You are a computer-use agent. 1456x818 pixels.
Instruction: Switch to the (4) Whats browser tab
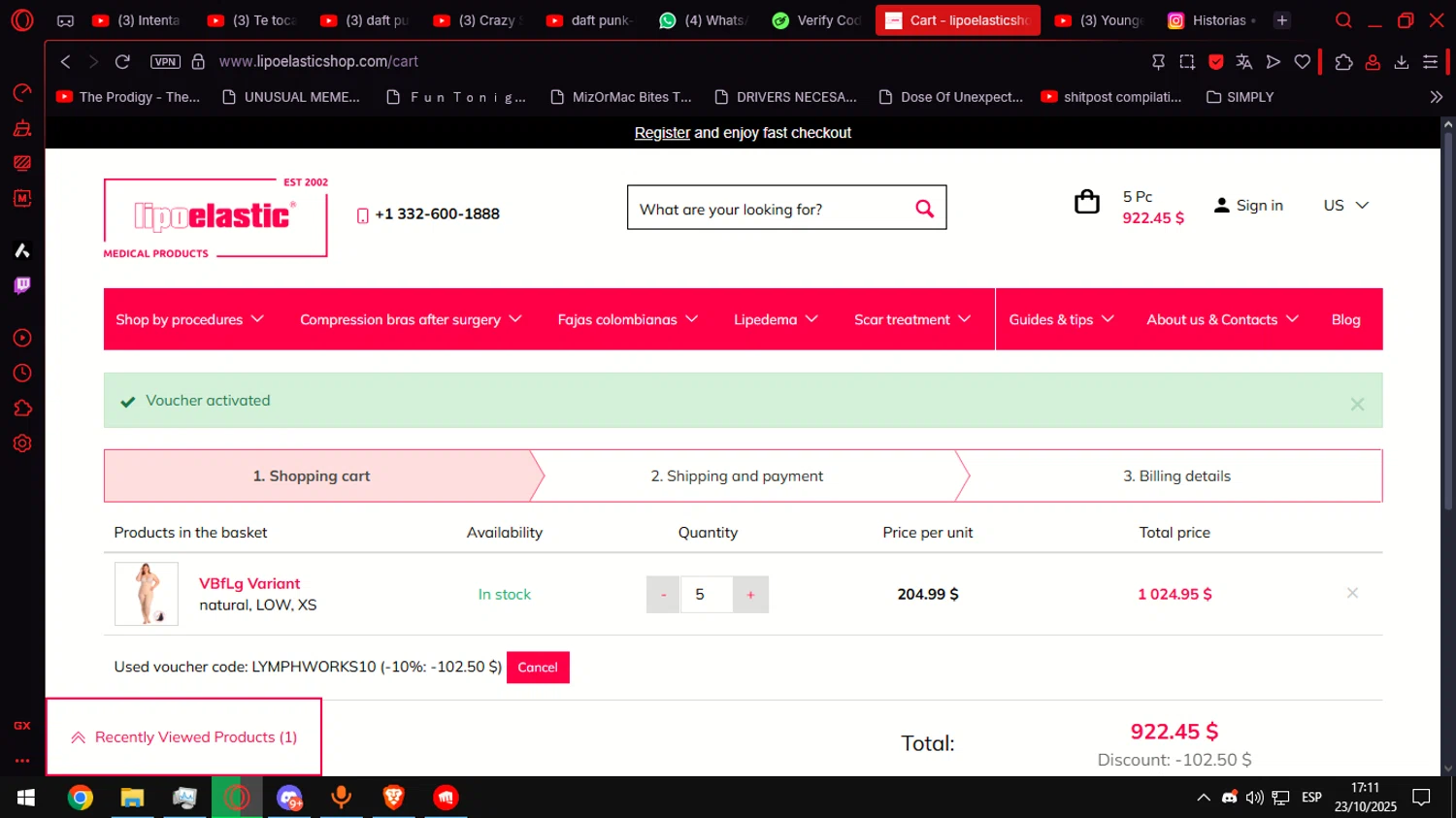coord(704,20)
